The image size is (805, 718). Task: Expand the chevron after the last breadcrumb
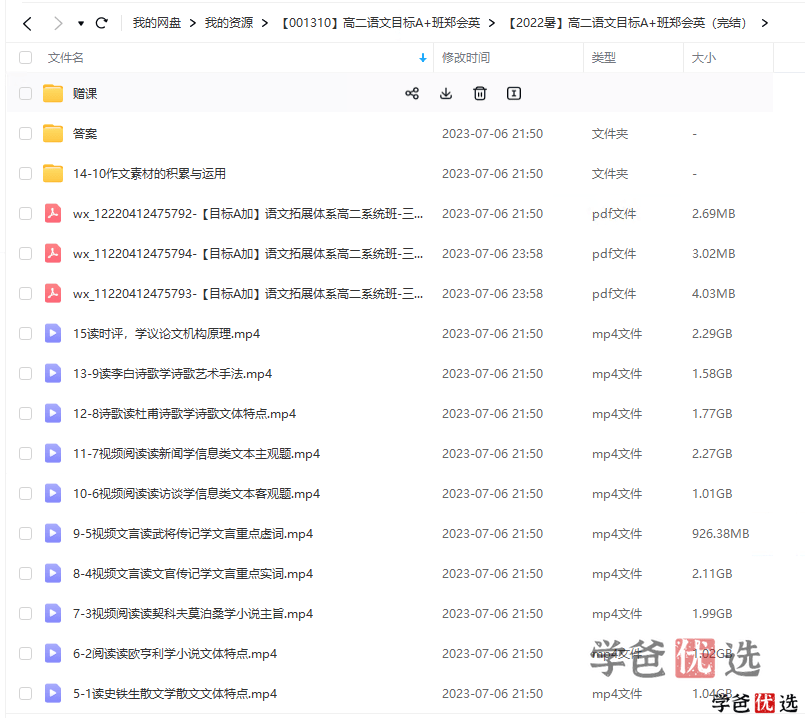(765, 23)
